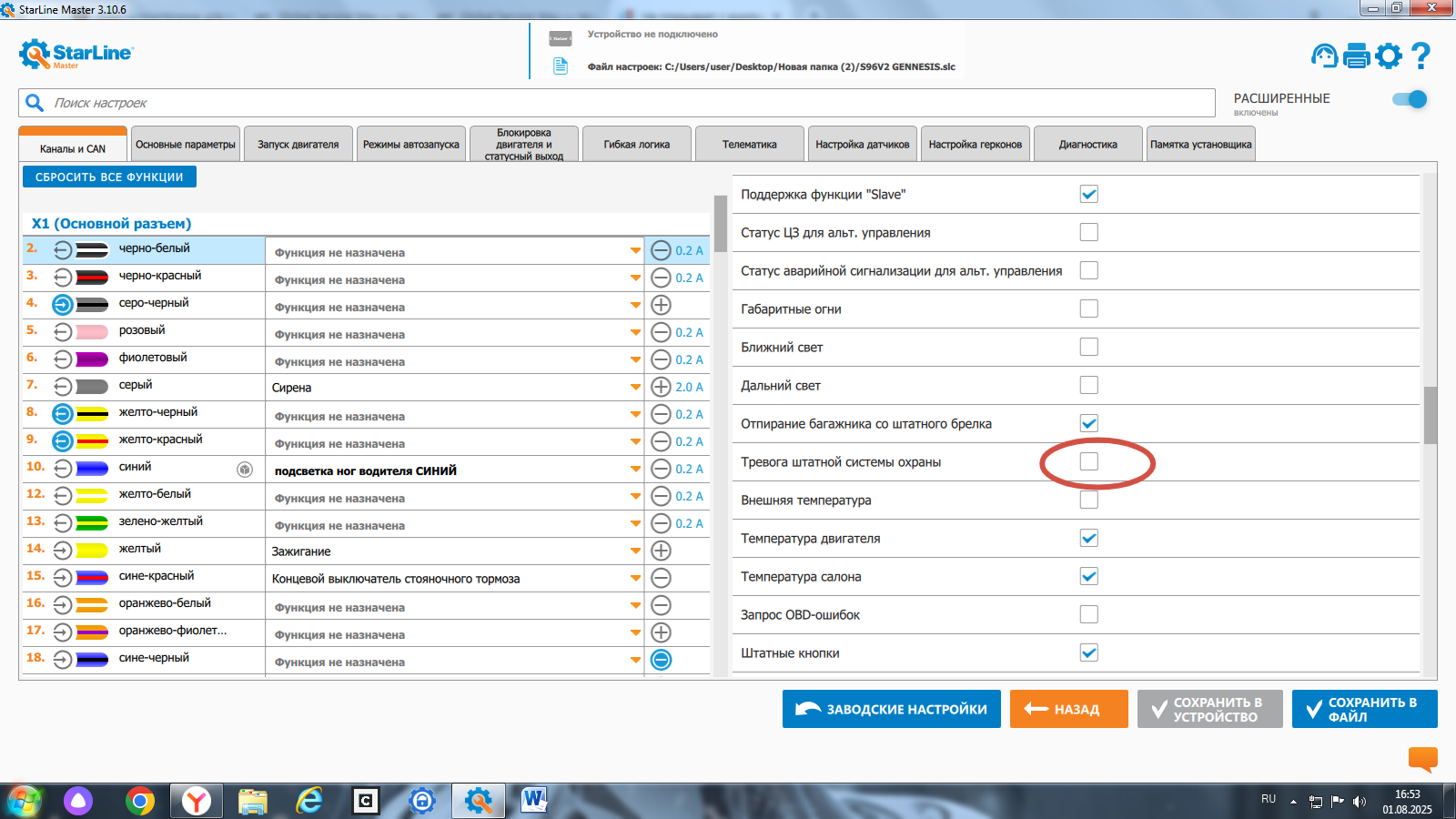Check the Запрос OBD-ошибок checkbox
1456x819 pixels.
[1089, 614]
